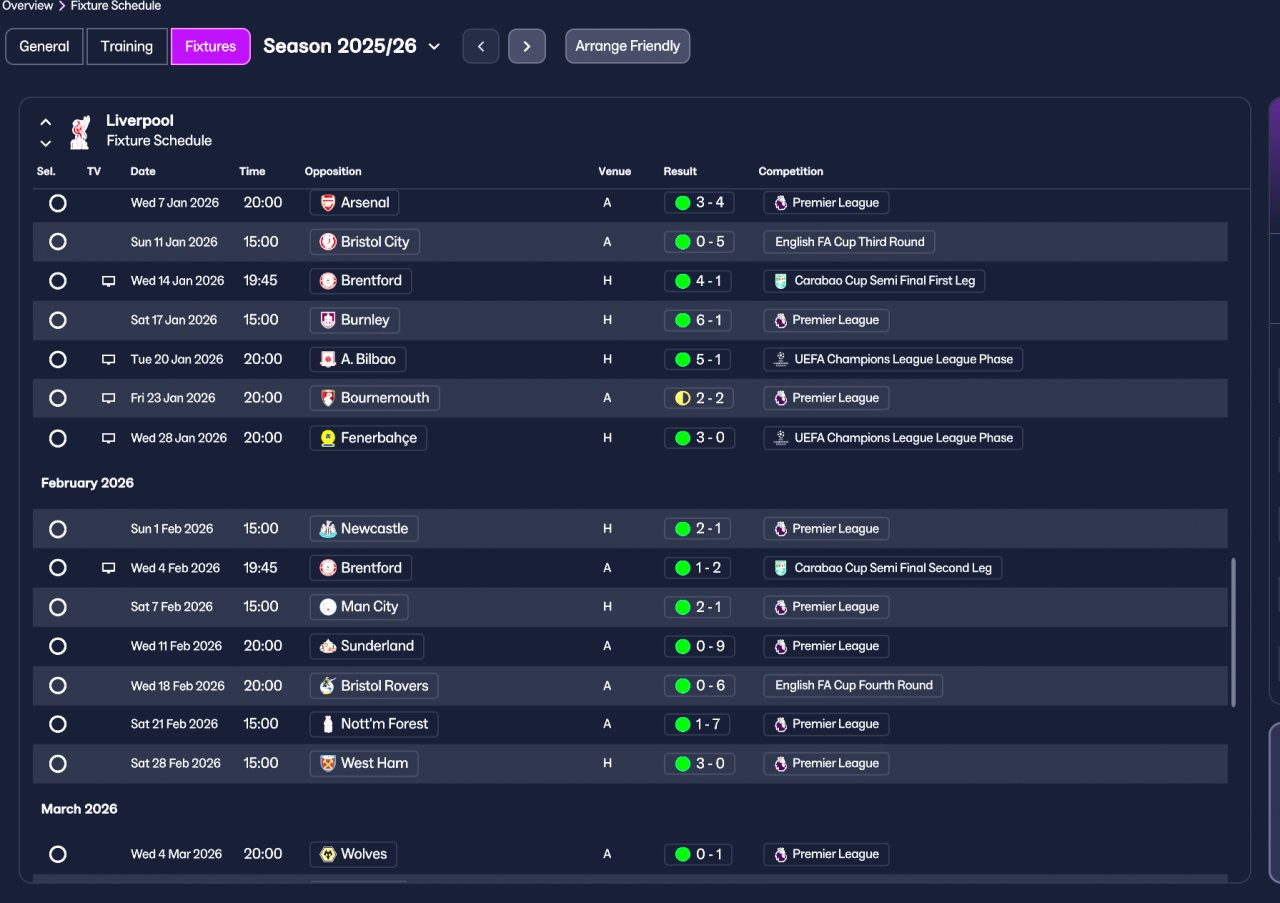Click green win indicator on Sunderland 0-9 result
Image resolution: width=1280 pixels, height=903 pixels.
tap(683, 646)
